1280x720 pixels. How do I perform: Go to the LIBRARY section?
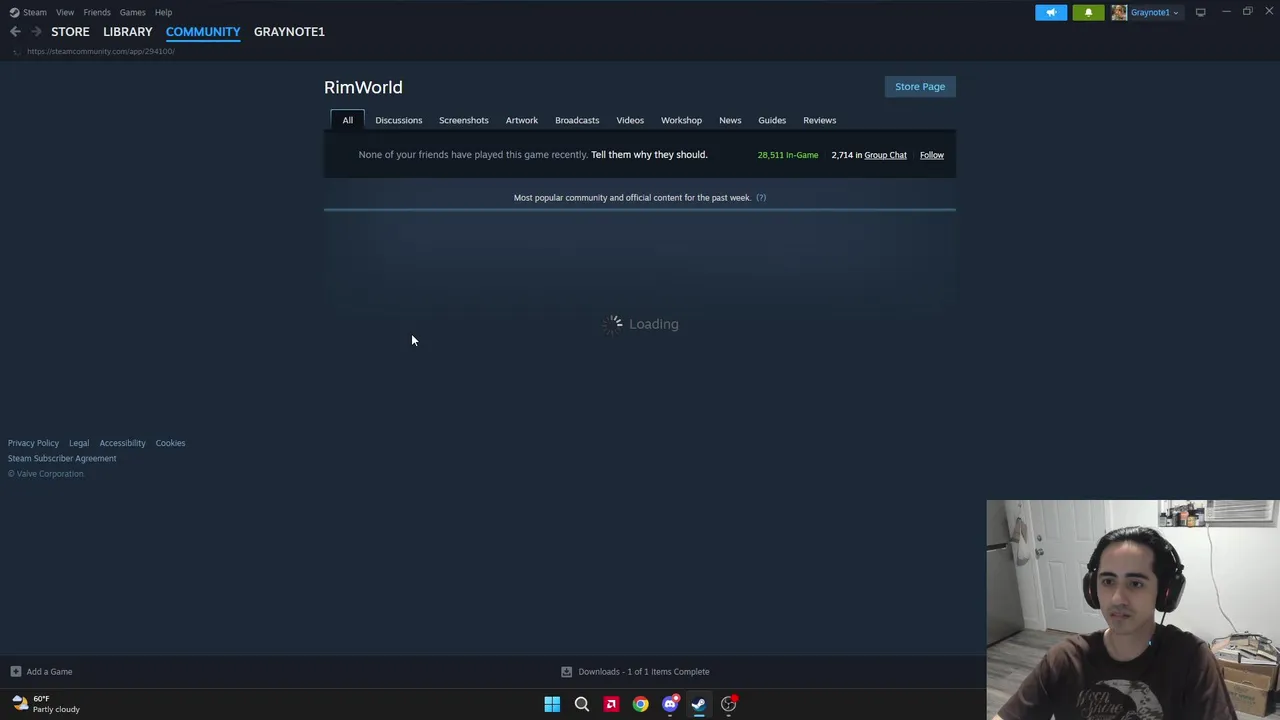(128, 32)
